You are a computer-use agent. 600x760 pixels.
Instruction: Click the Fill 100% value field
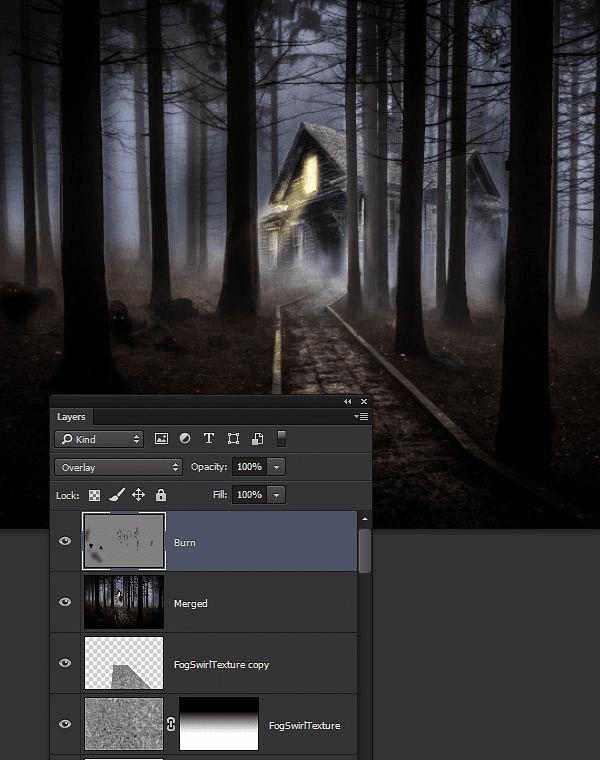pos(249,495)
